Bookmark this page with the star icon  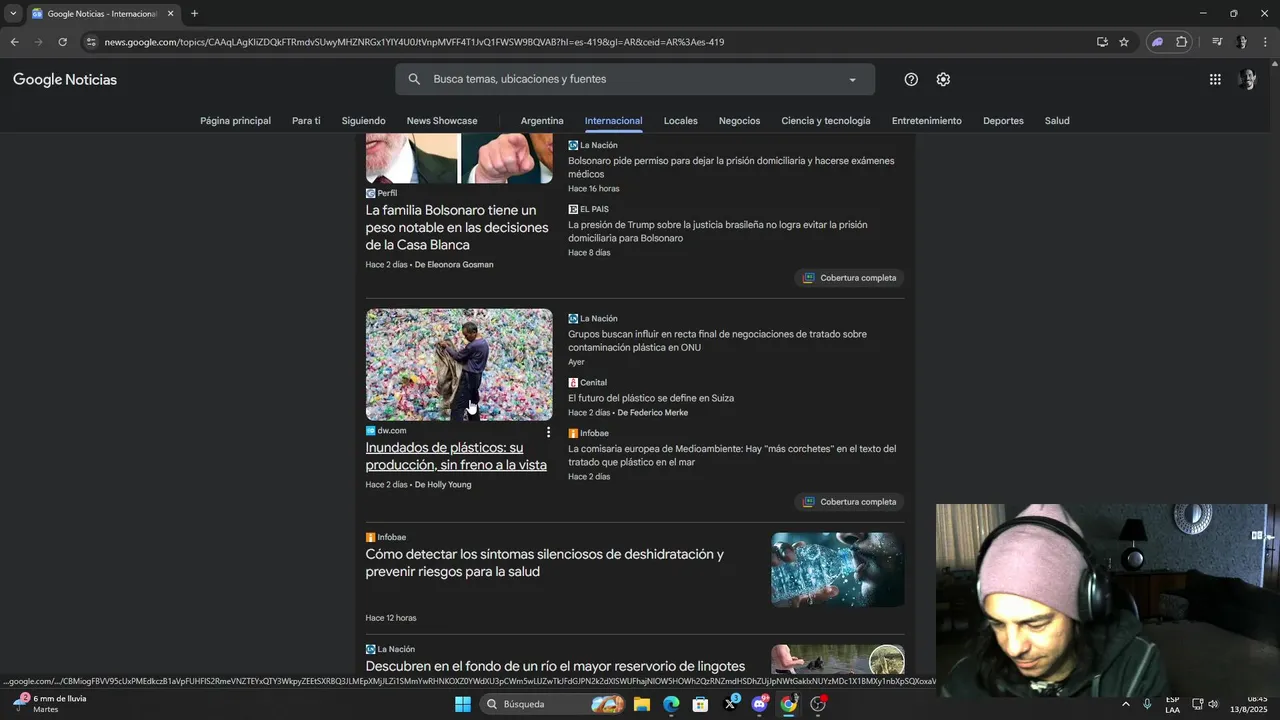(x=1124, y=42)
